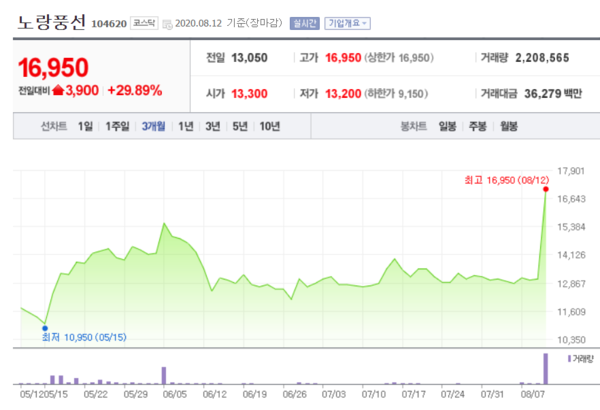Click the 전일 value 13,050
The width and height of the screenshot is (600, 410).
click(x=249, y=58)
